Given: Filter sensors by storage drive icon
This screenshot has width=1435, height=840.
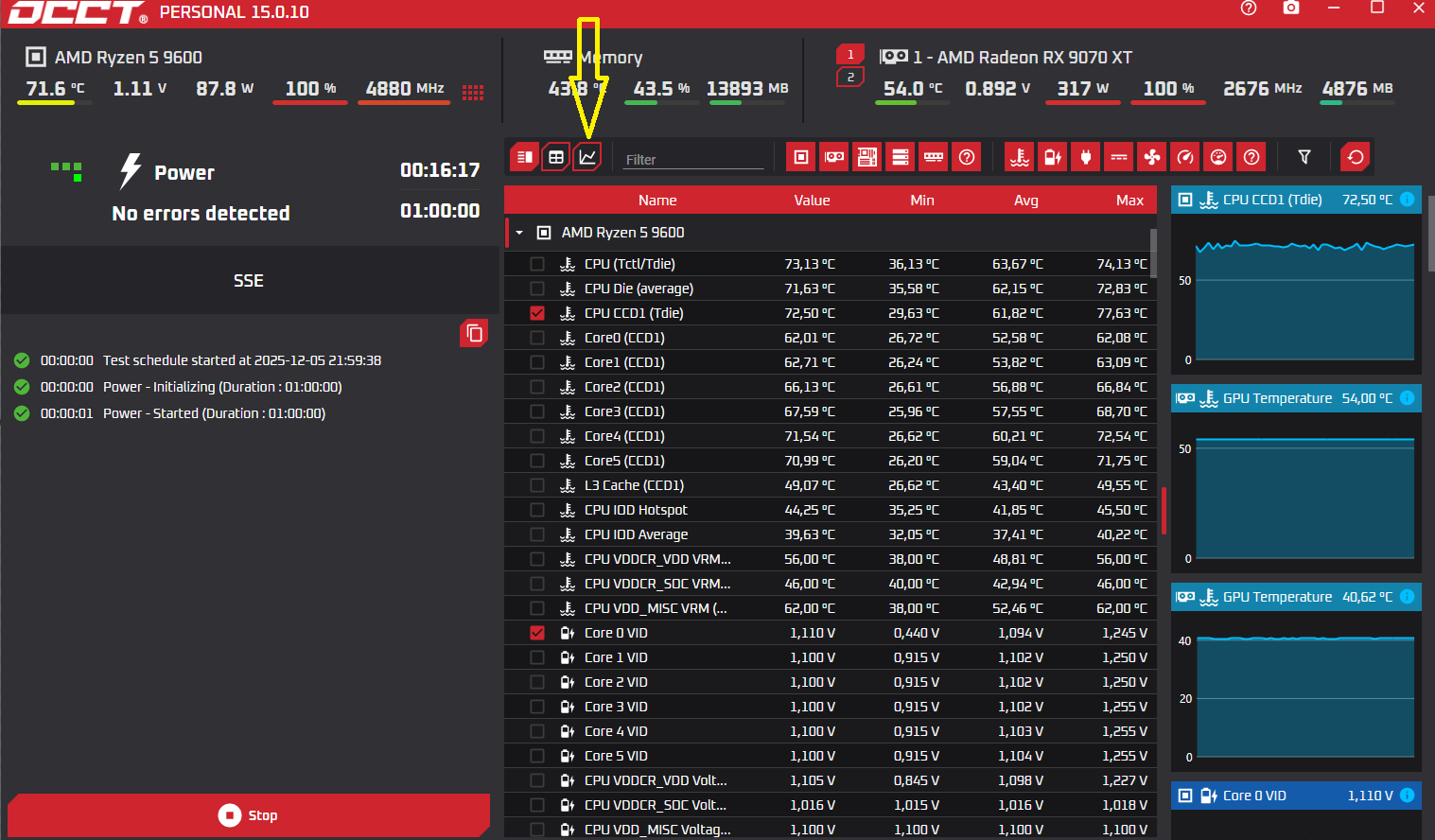Looking at the screenshot, I should (x=901, y=157).
